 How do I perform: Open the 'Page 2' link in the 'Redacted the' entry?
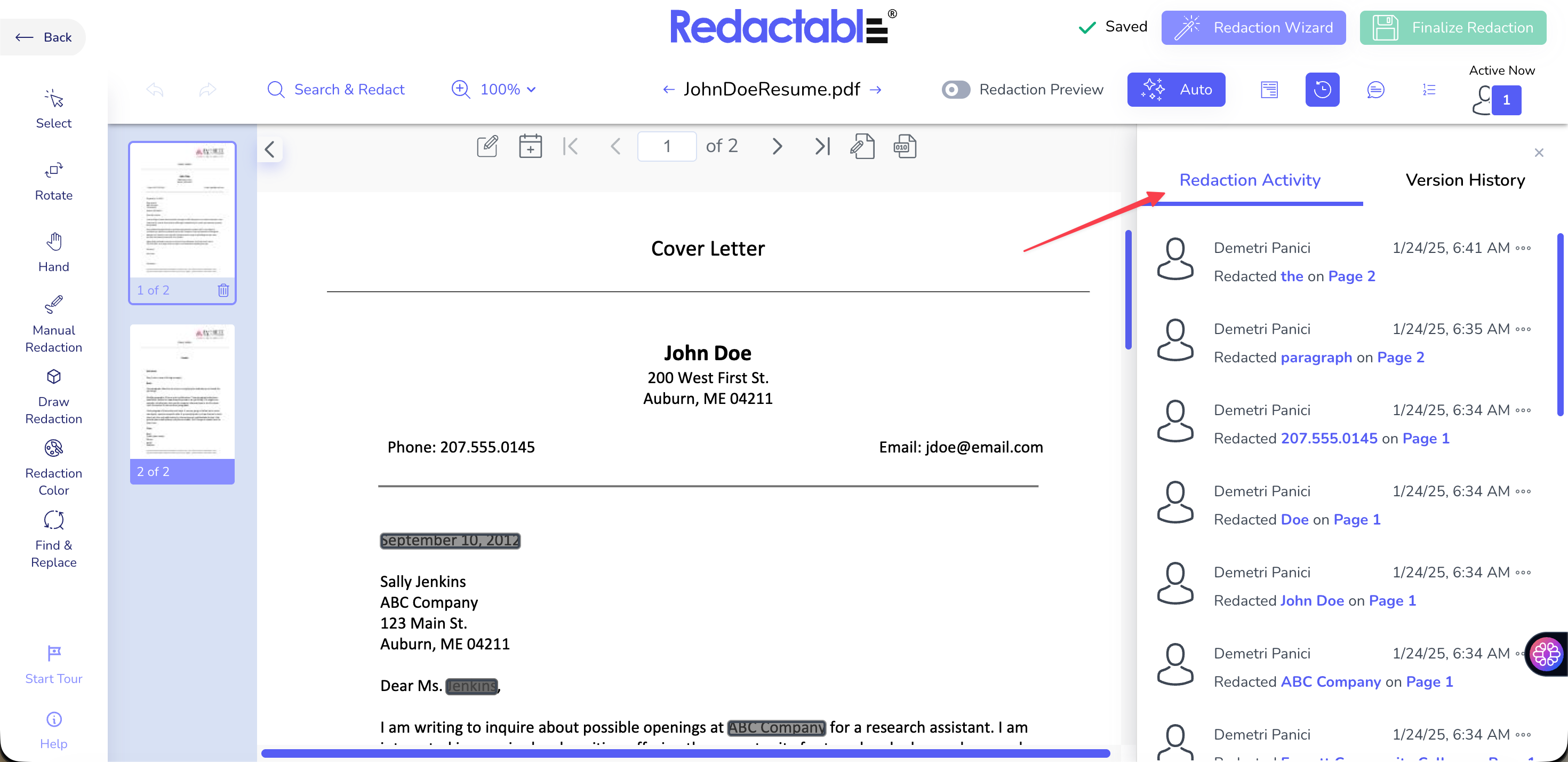tap(1351, 276)
